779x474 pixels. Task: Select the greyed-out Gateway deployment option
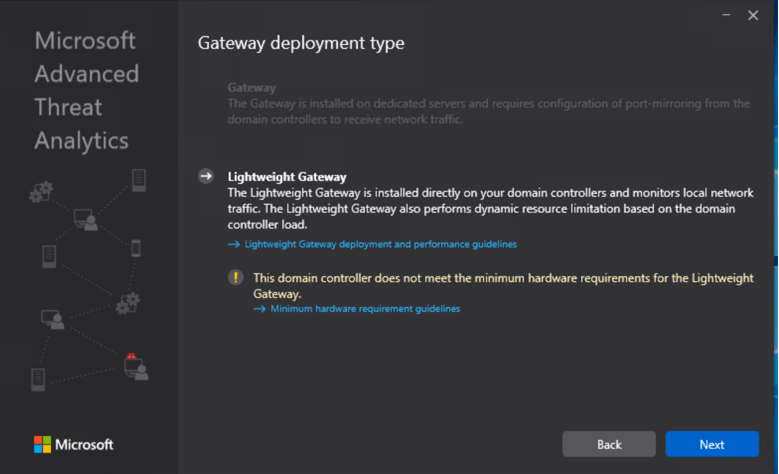click(251, 88)
